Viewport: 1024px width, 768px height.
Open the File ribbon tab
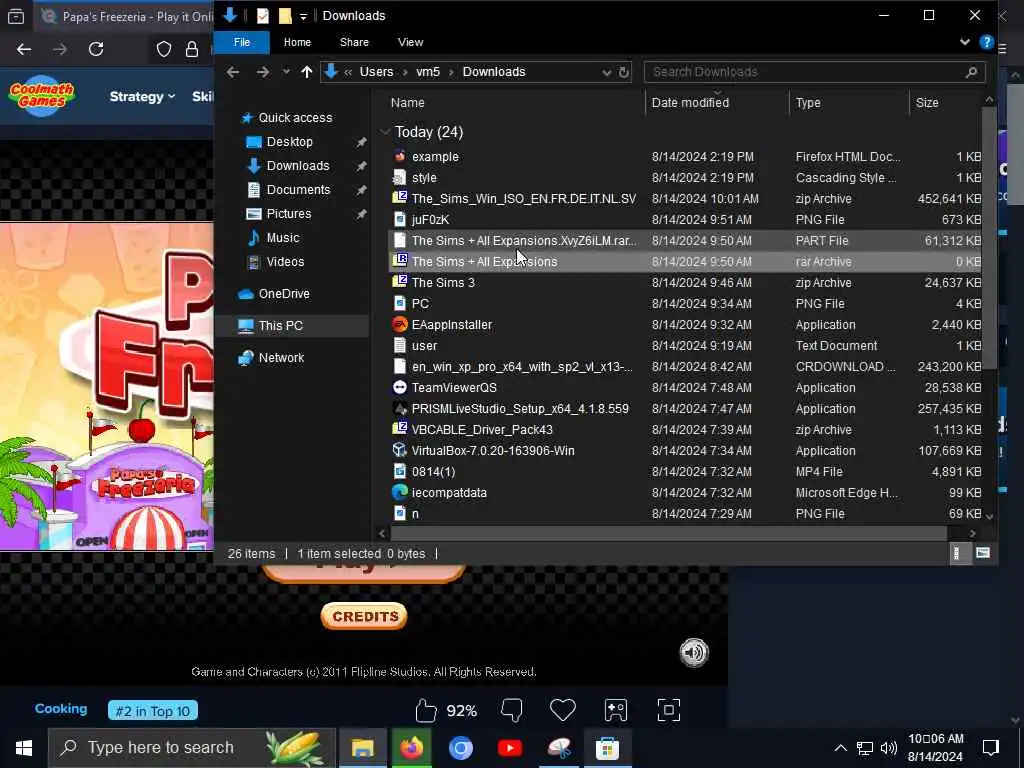tap(242, 42)
